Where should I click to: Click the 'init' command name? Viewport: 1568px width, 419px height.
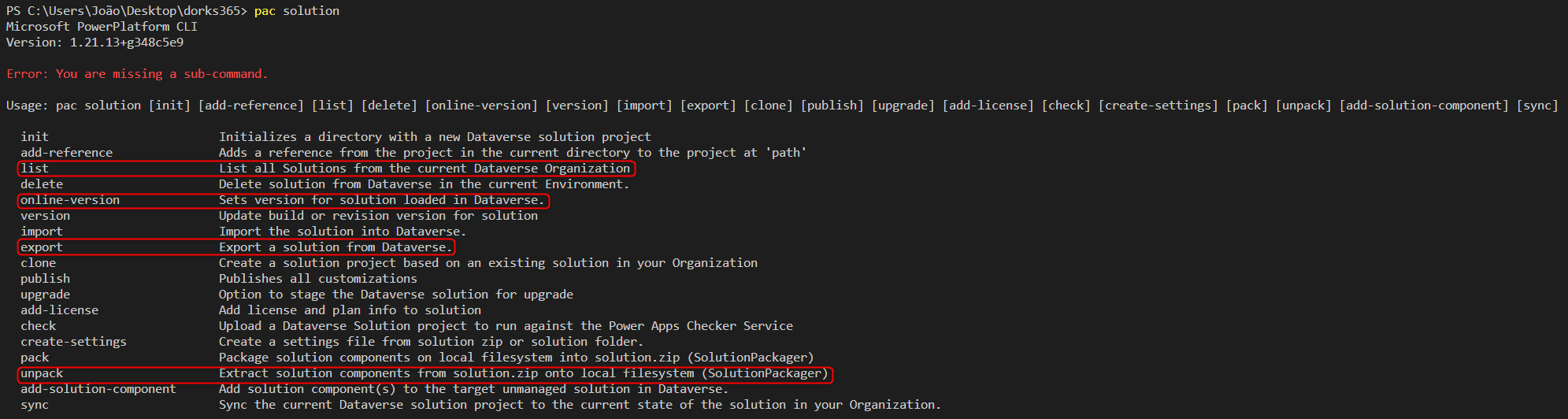pyautogui.click(x=35, y=137)
